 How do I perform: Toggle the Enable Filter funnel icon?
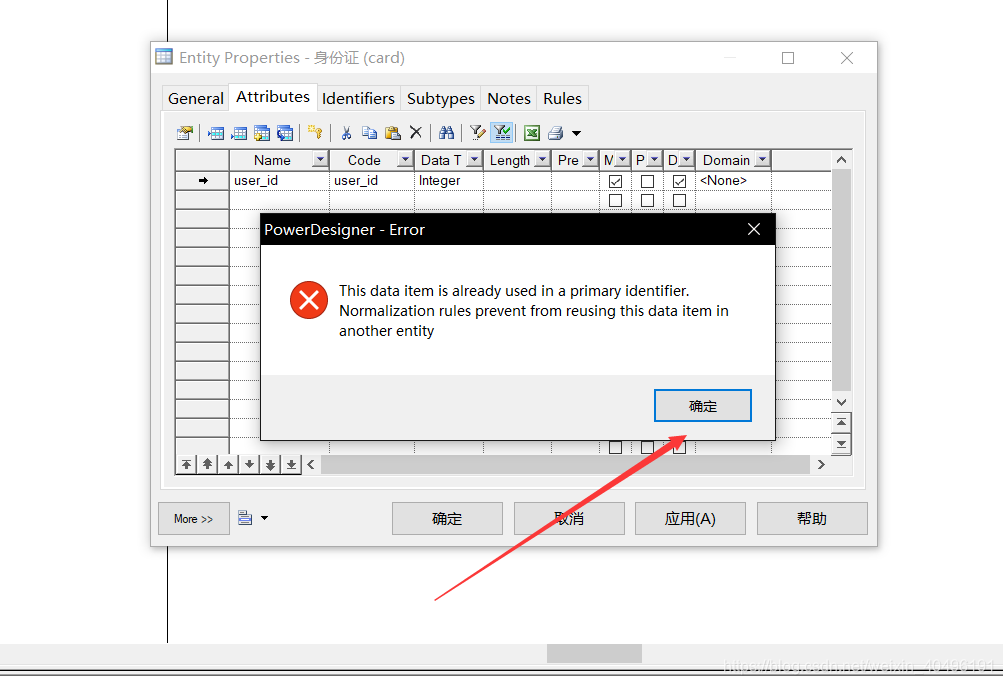[x=502, y=132]
